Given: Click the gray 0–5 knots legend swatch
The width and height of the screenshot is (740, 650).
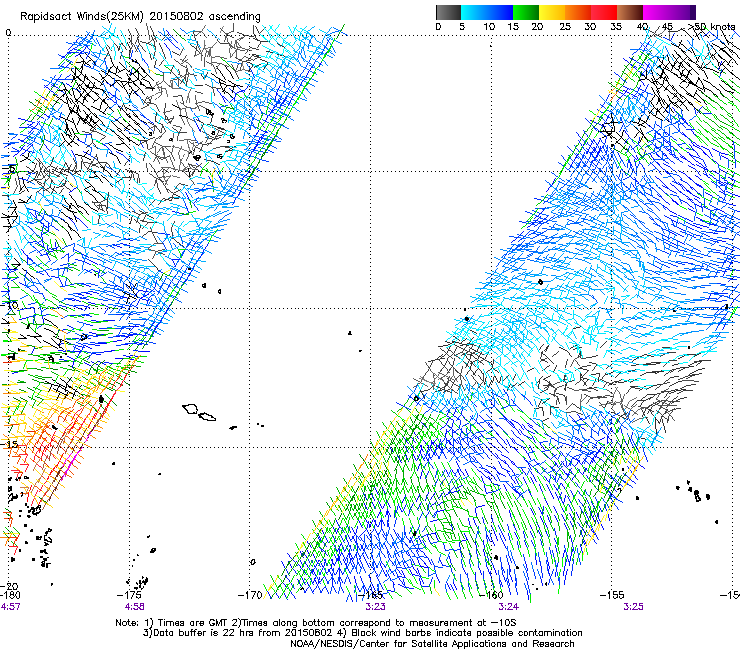Looking at the screenshot, I should coord(448,12).
